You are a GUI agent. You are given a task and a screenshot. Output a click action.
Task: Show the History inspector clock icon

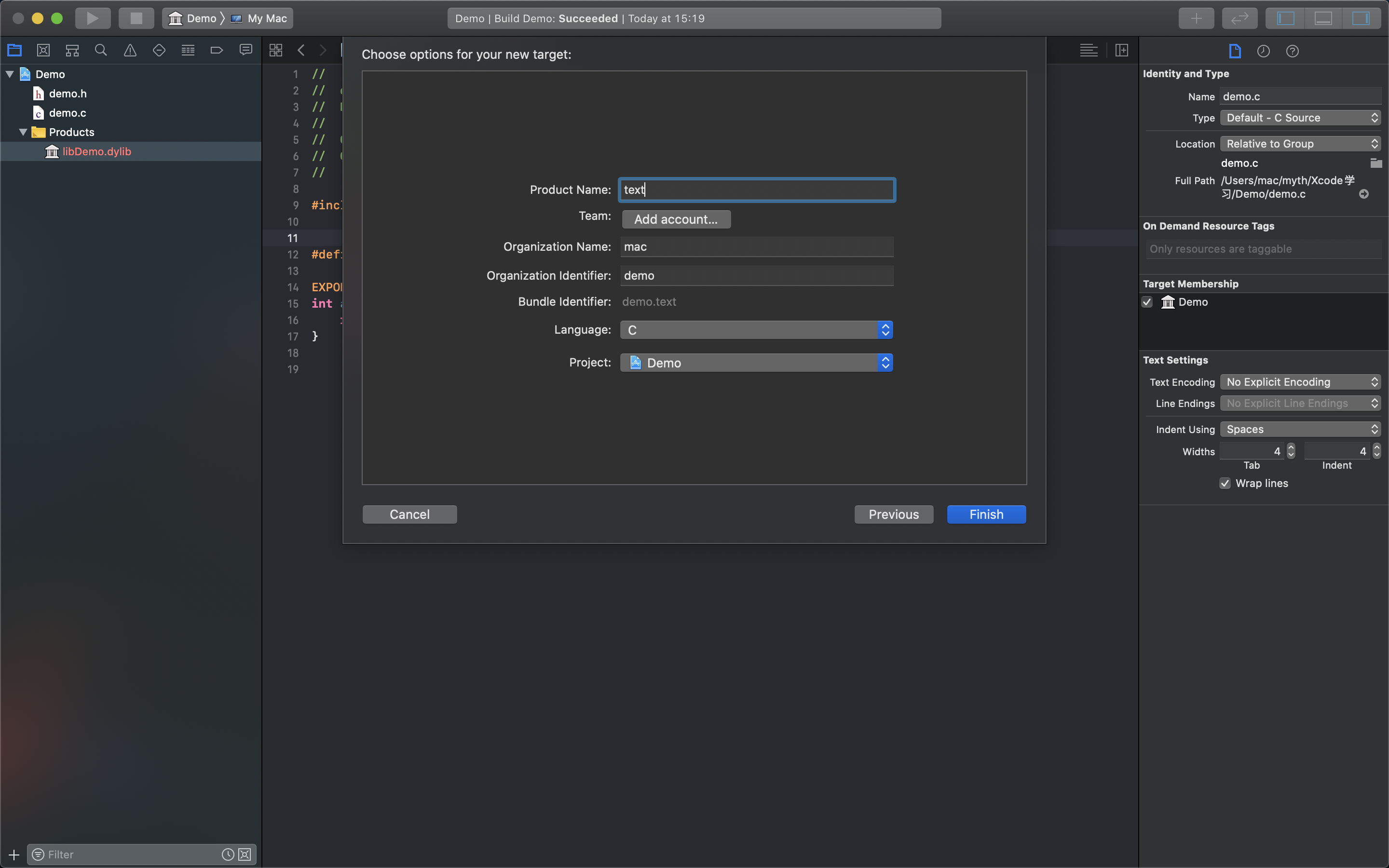coord(1263,51)
